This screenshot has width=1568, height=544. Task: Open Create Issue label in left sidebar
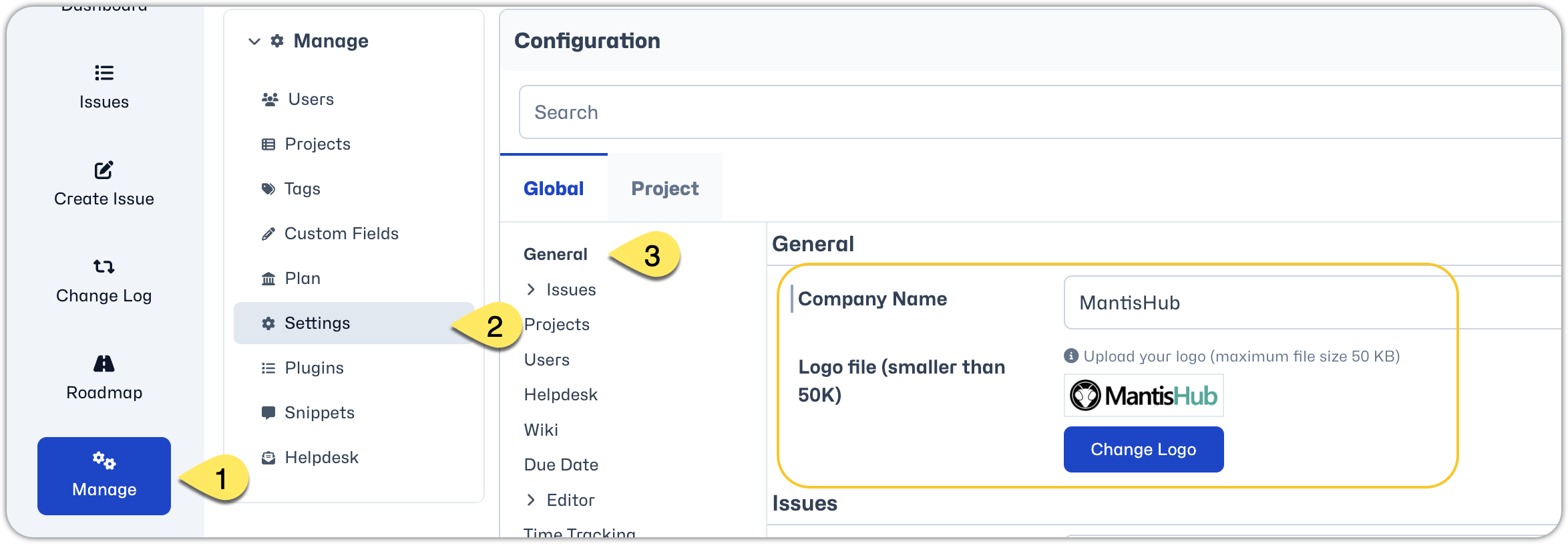tap(104, 199)
